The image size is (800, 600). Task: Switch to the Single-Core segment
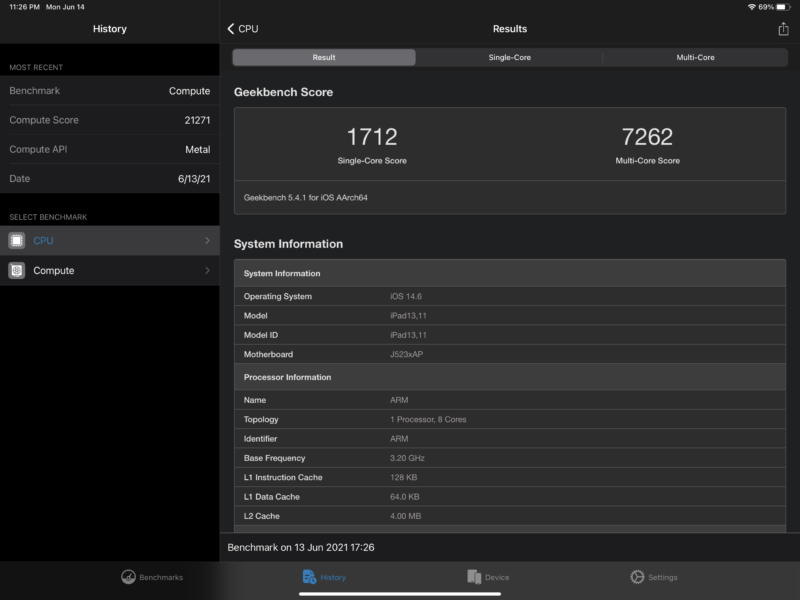pyautogui.click(x=509, y=58)
